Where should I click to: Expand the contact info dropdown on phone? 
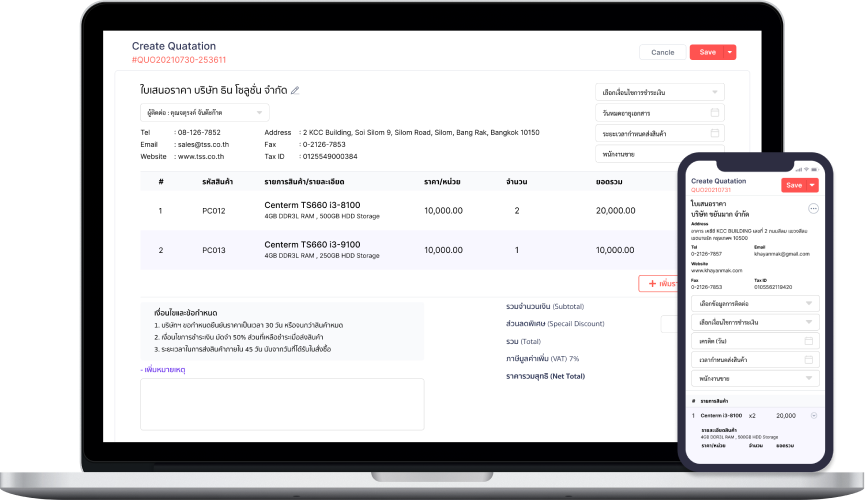[x=755, y=303]
